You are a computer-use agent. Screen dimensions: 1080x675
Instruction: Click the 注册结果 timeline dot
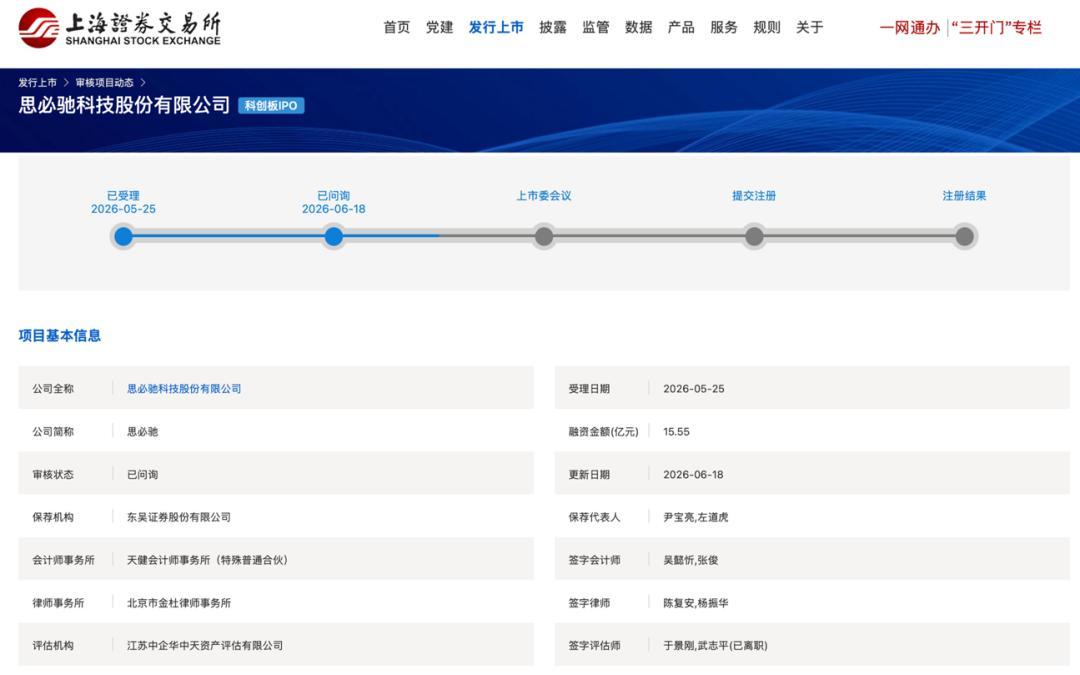[964, 236]
